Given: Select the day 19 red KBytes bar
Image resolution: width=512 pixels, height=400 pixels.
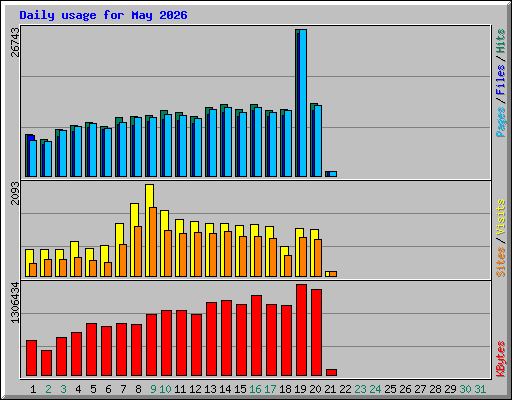Looking at the screenshot, I should 301,330.
